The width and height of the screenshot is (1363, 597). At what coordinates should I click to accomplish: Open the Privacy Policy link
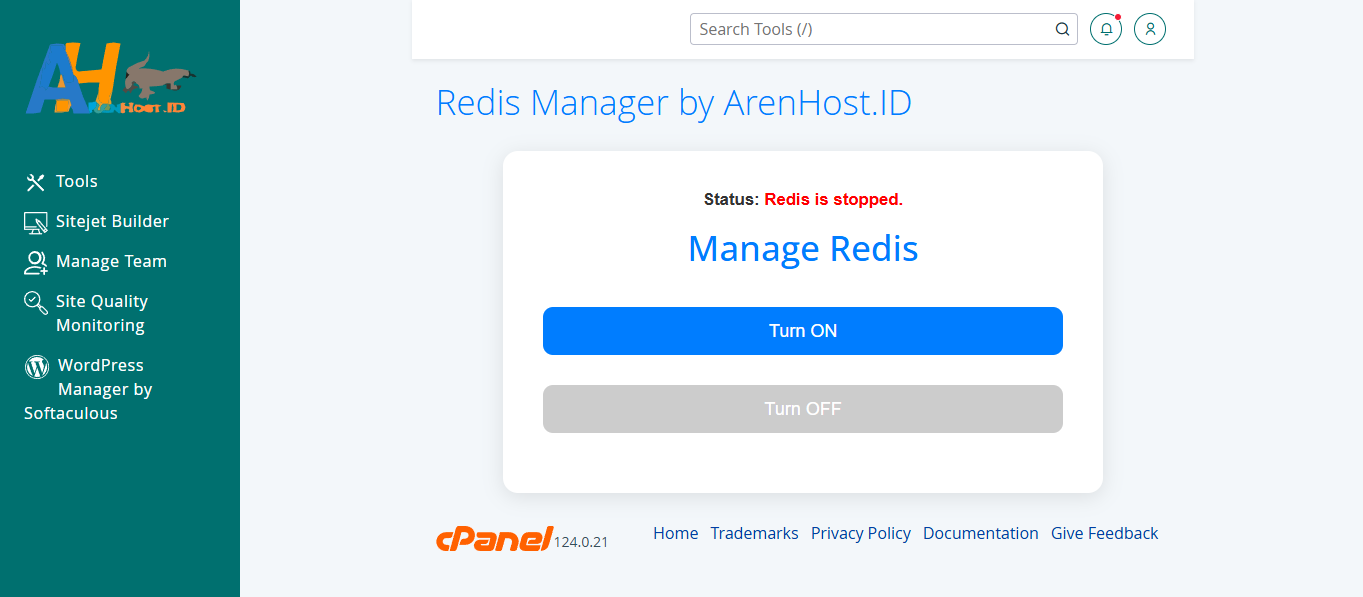coord(860,533)
